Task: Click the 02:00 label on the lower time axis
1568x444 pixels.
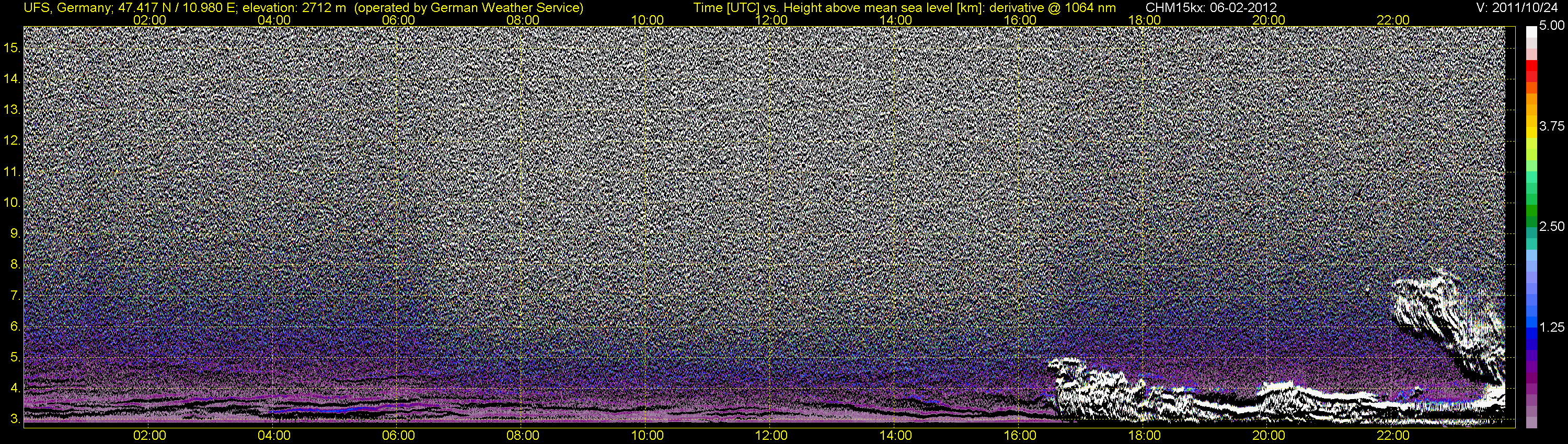Action: click(x=149, y=436)
